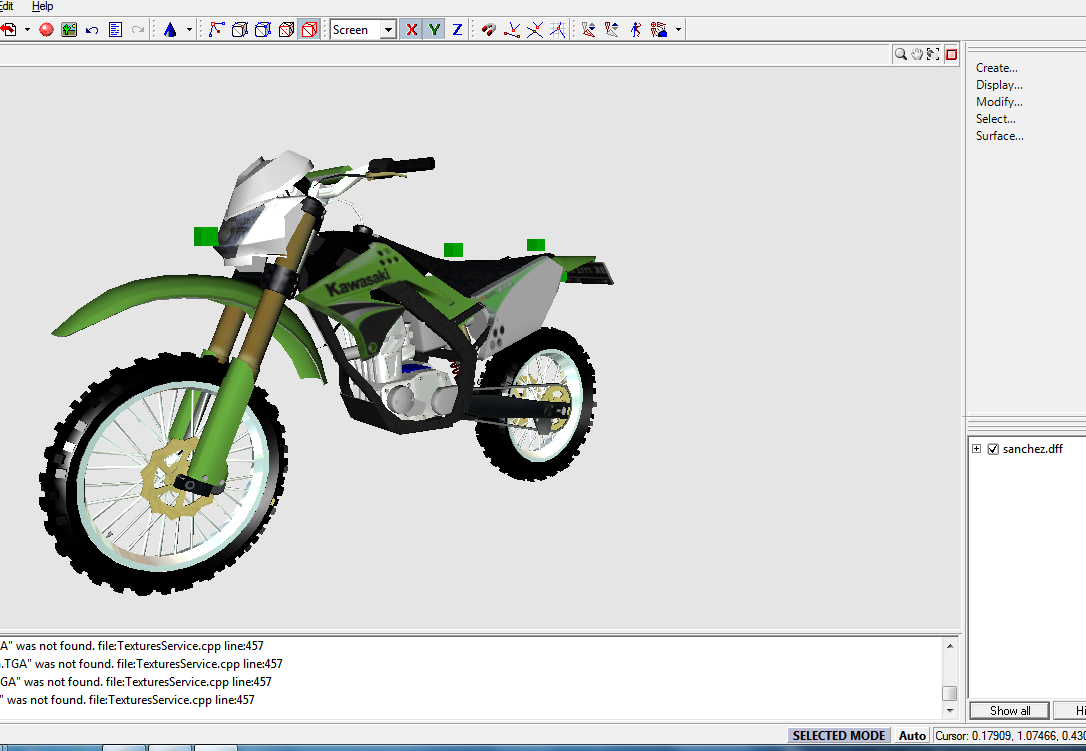This screenshot has height=751, width=1086.
Task: Toggle the SELECTED MODE status button
Action: [x=839, y=736]
